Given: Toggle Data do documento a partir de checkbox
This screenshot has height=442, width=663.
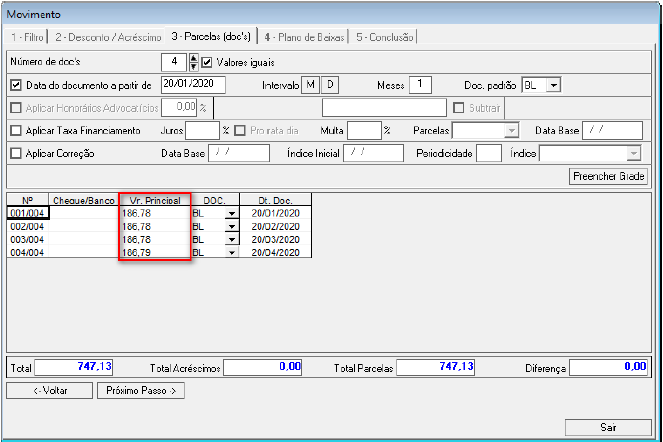Looking at the screenshot, I should tap(16, 85).
